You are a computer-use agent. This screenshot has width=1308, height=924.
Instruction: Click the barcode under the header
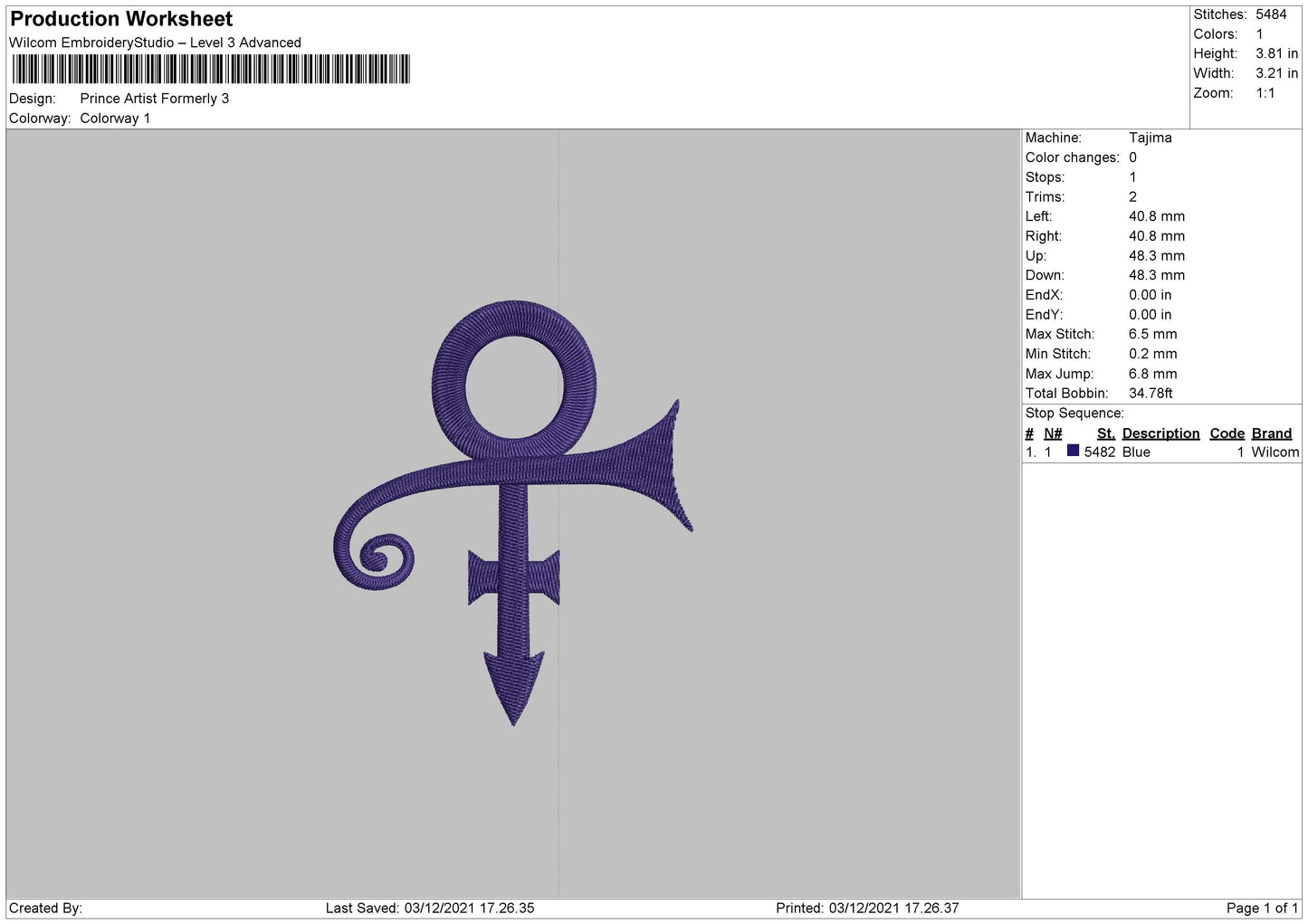click(x=211, y=70)
